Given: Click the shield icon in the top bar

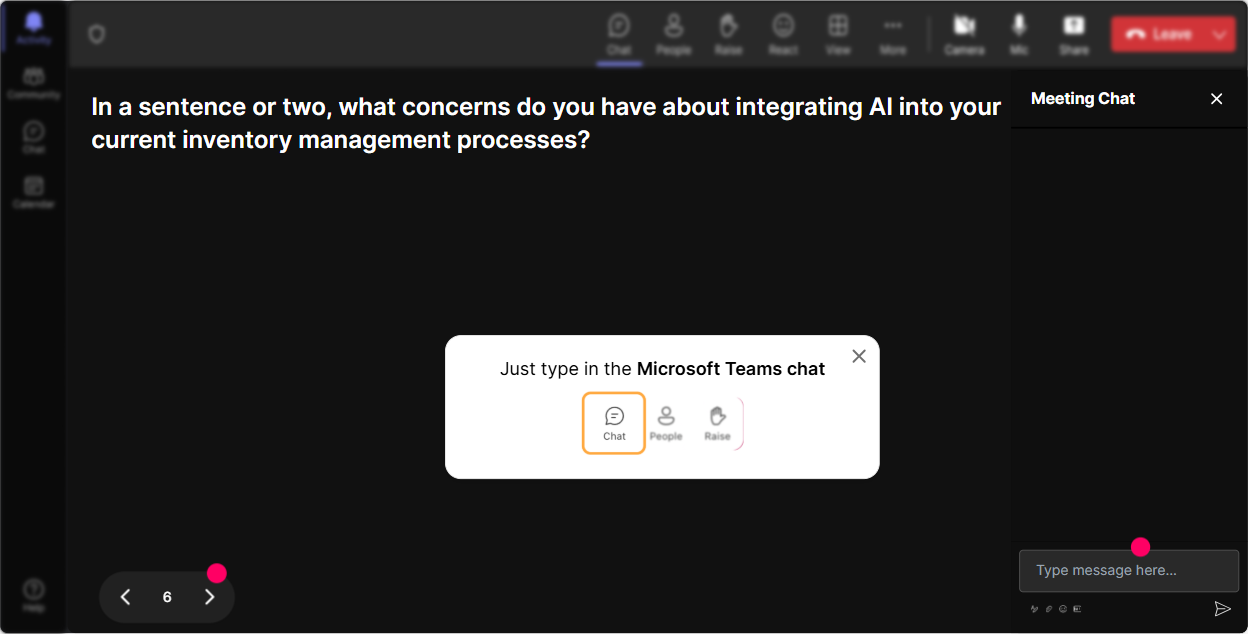Looking at the screenshot, I should pos(96,34).
